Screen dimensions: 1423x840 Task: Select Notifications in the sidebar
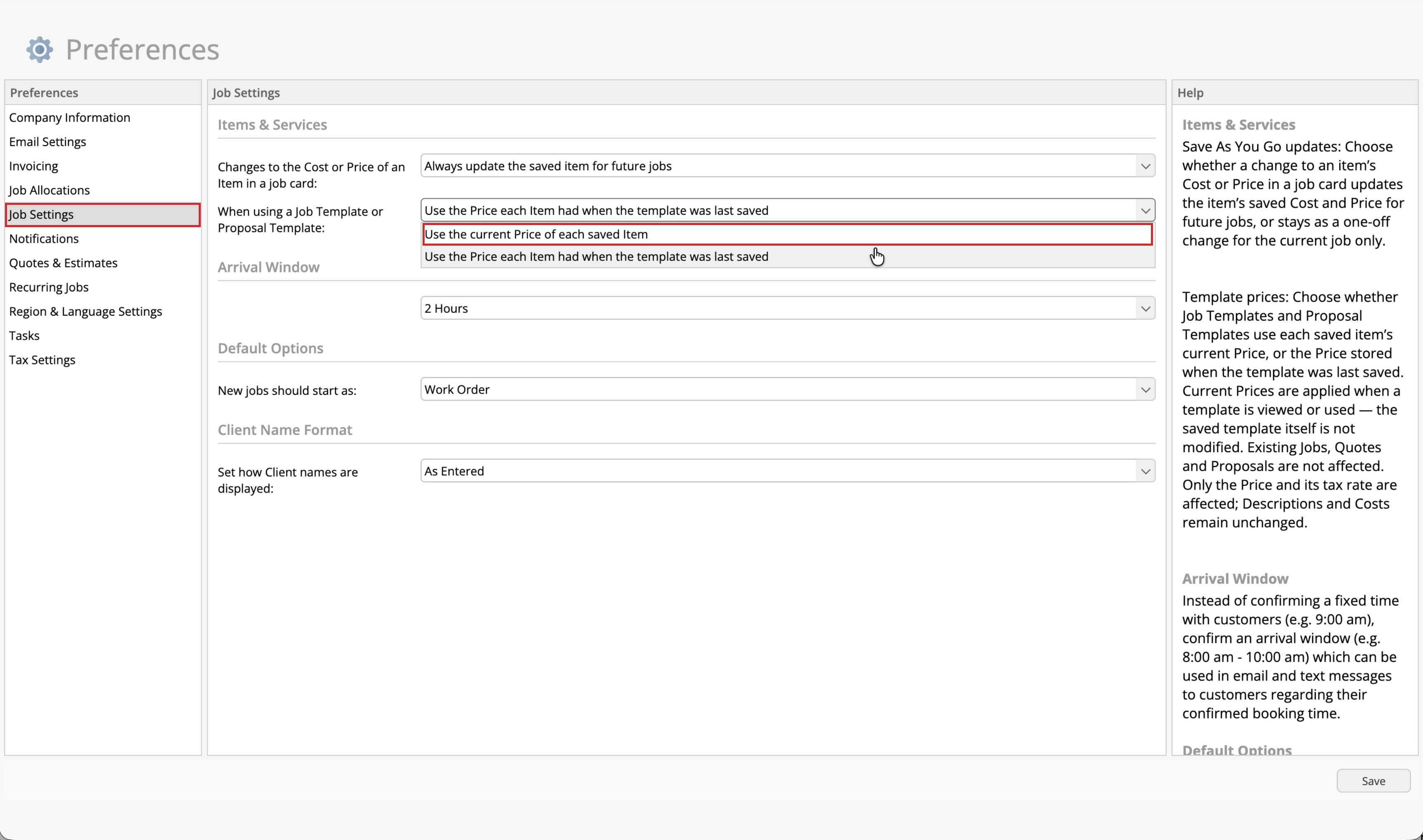[44, 239]
